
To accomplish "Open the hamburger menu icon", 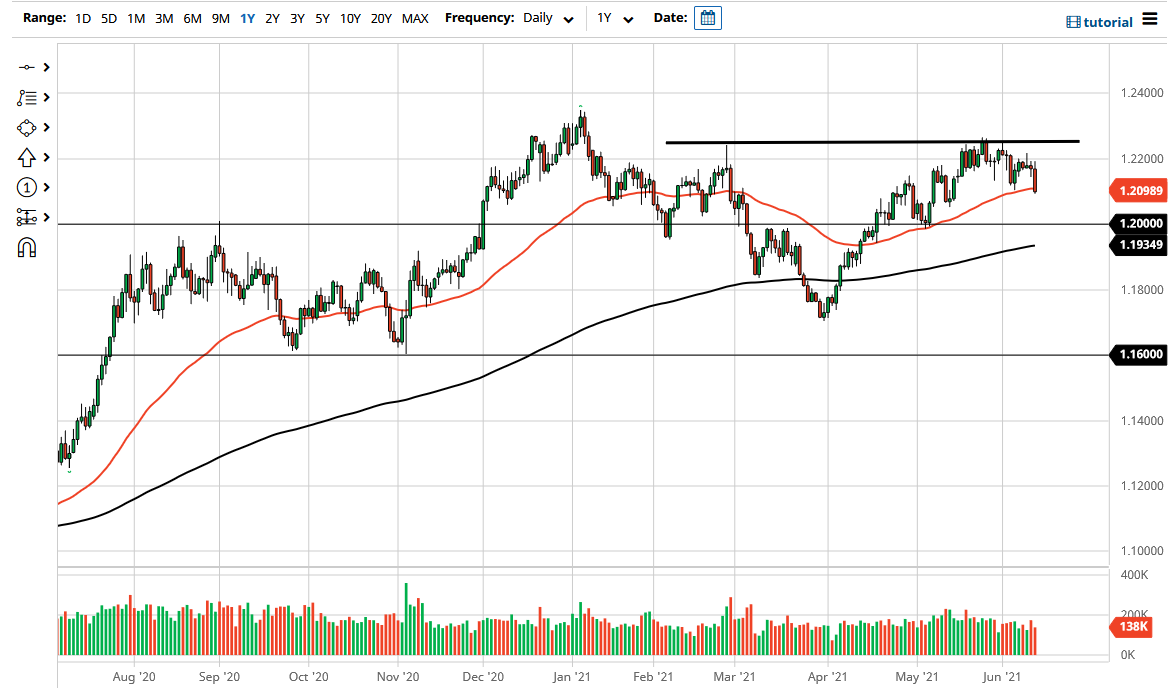I will pyautogui.click(x=1150, y=19).
